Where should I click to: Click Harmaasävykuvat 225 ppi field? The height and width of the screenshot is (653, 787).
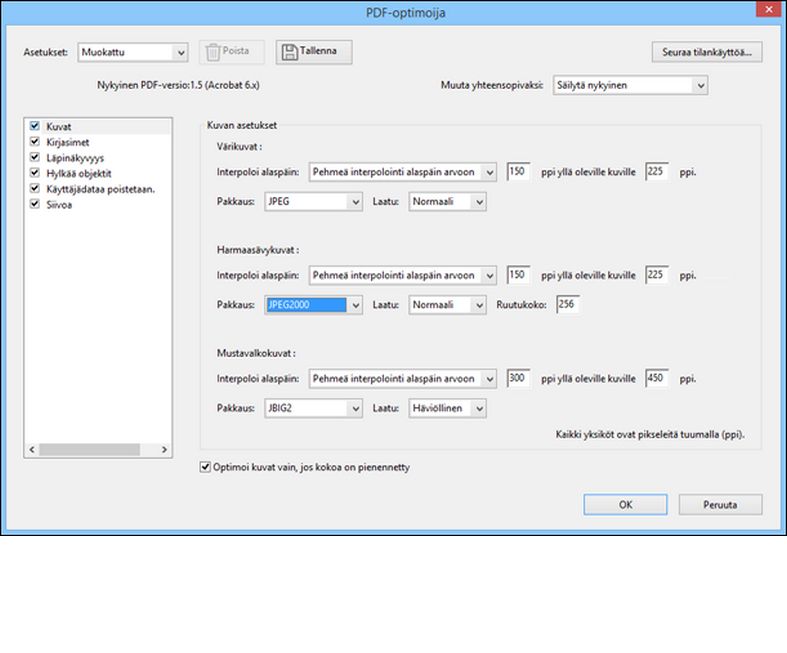tap(657, 275)
